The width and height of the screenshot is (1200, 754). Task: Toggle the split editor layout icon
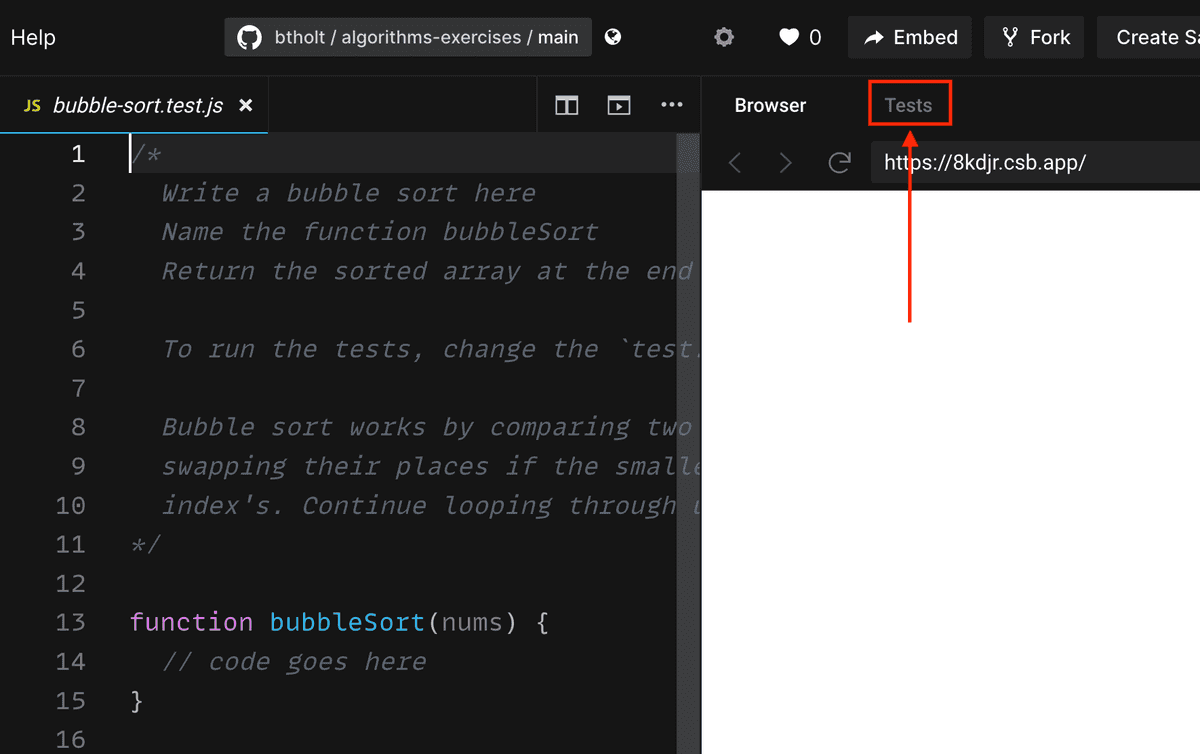[567, 105]
